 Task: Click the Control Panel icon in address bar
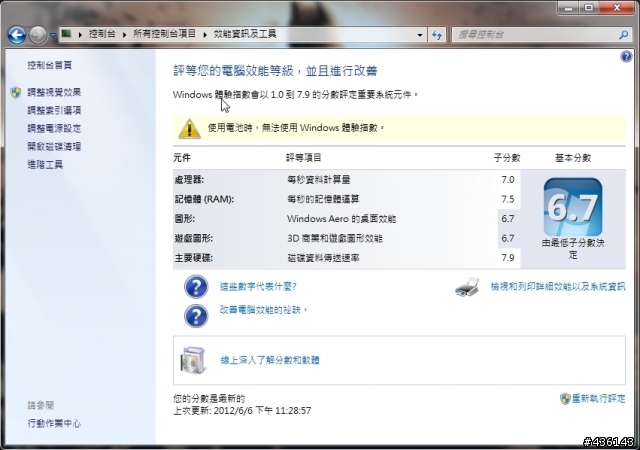click(67, 34)
